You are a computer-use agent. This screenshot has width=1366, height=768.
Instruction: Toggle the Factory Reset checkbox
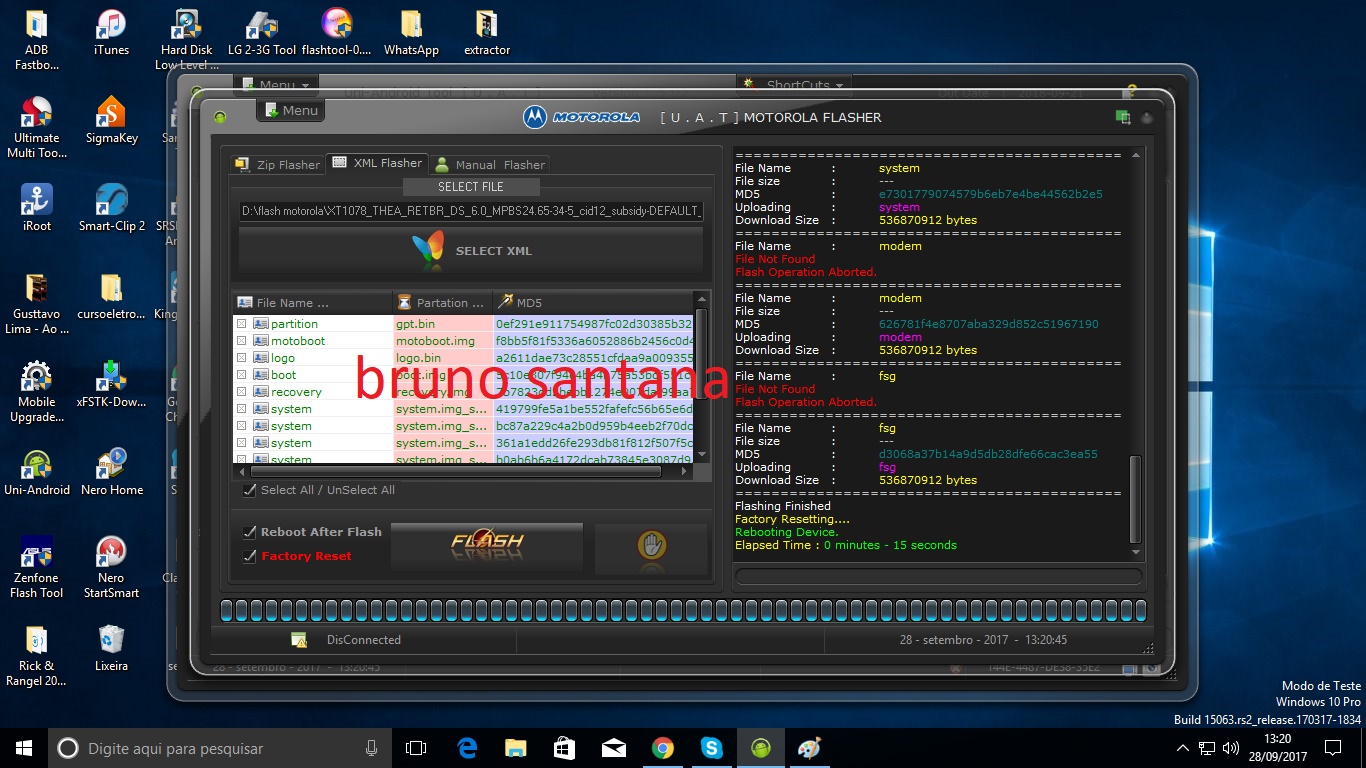250,556
